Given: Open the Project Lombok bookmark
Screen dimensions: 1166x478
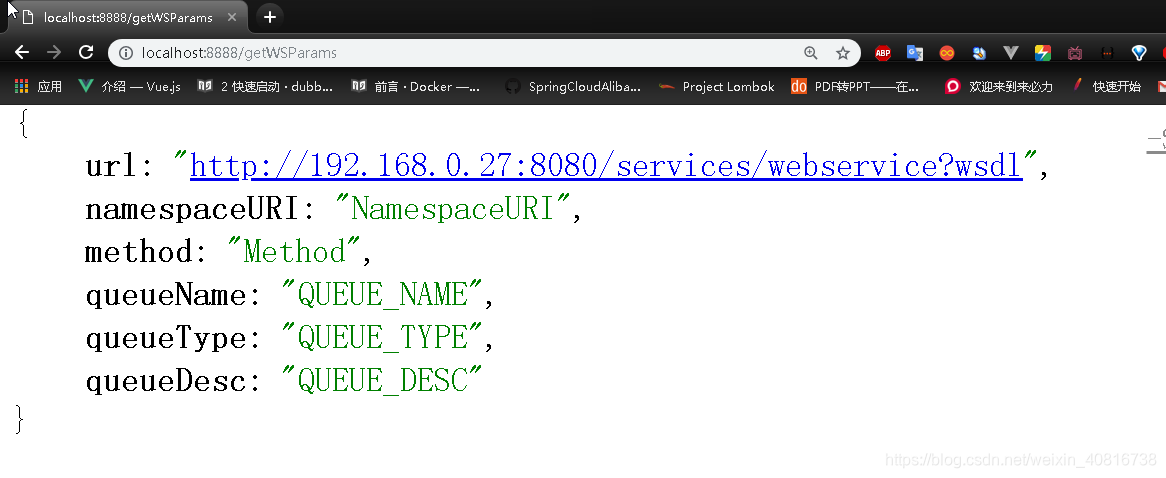Looking at the screenshot, I should (x=717, y=86).
